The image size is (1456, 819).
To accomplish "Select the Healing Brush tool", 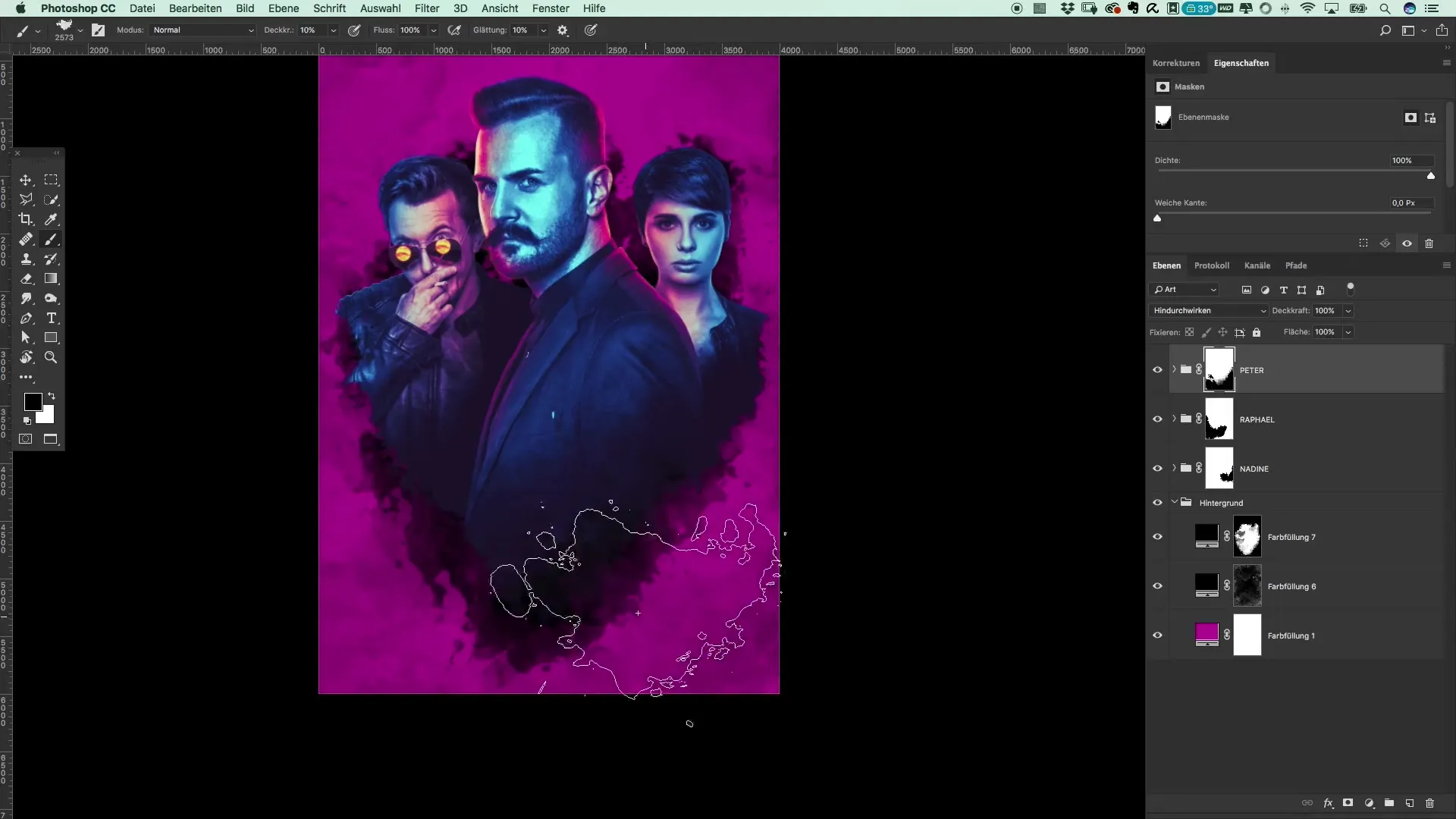I will [26, 239].
